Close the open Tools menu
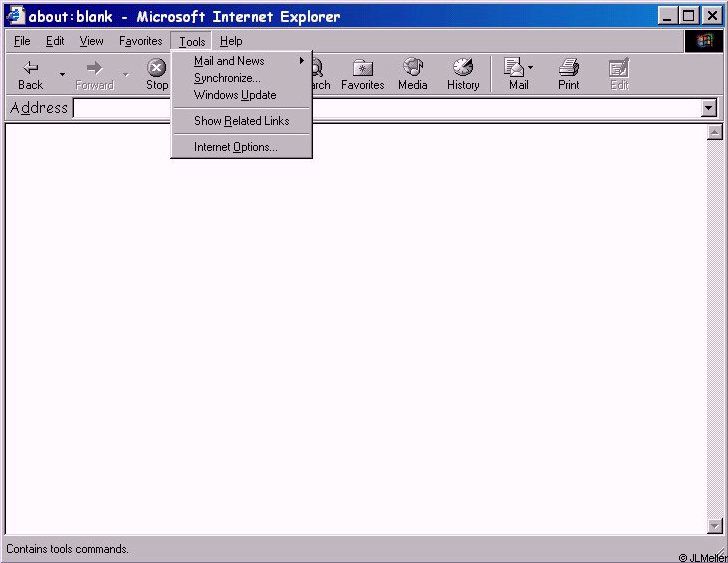728x563 pixels. click(x=192, y=41)
